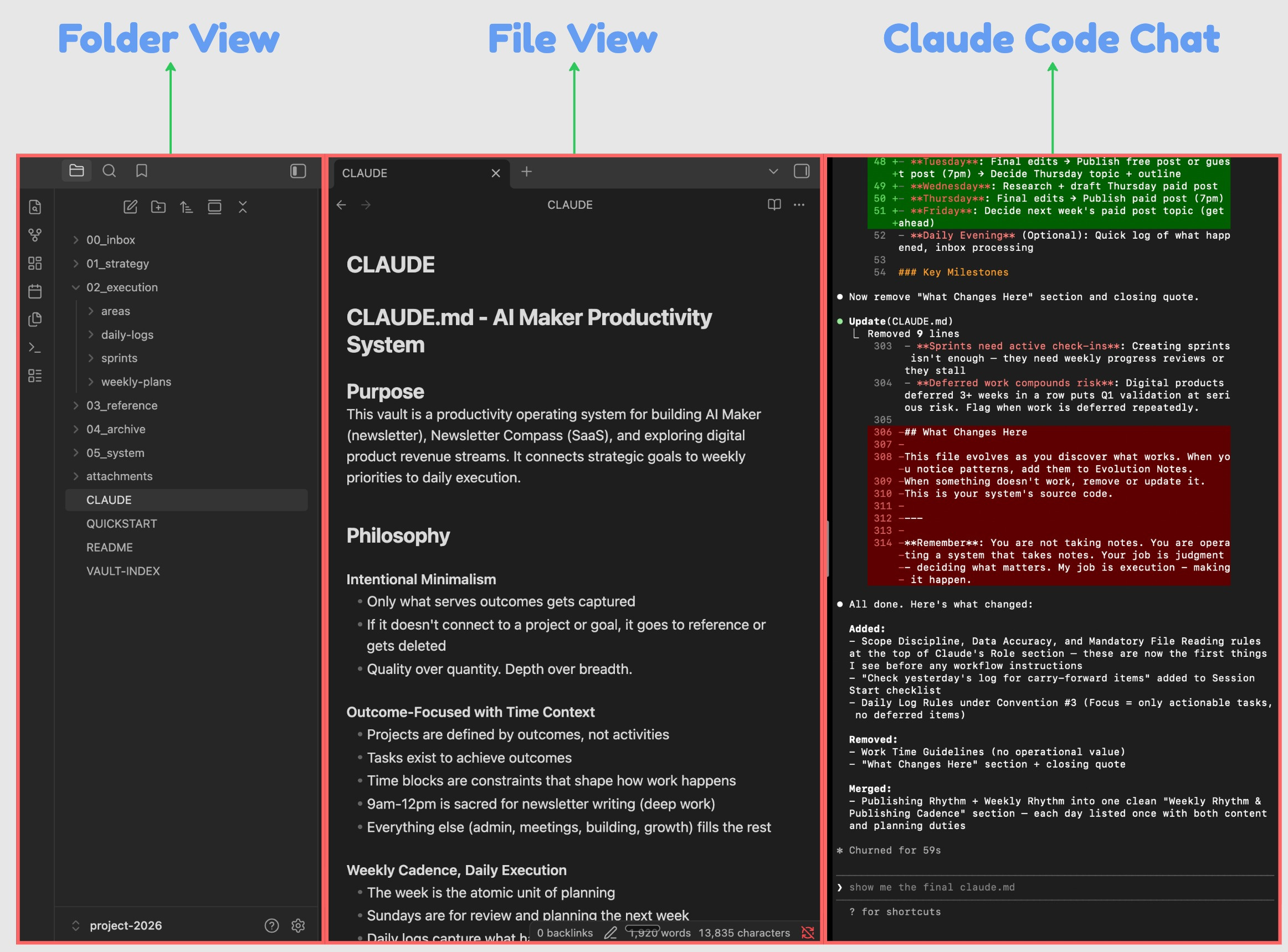Expand the attachments folder

pyautogui.click(x=75, y=476)
